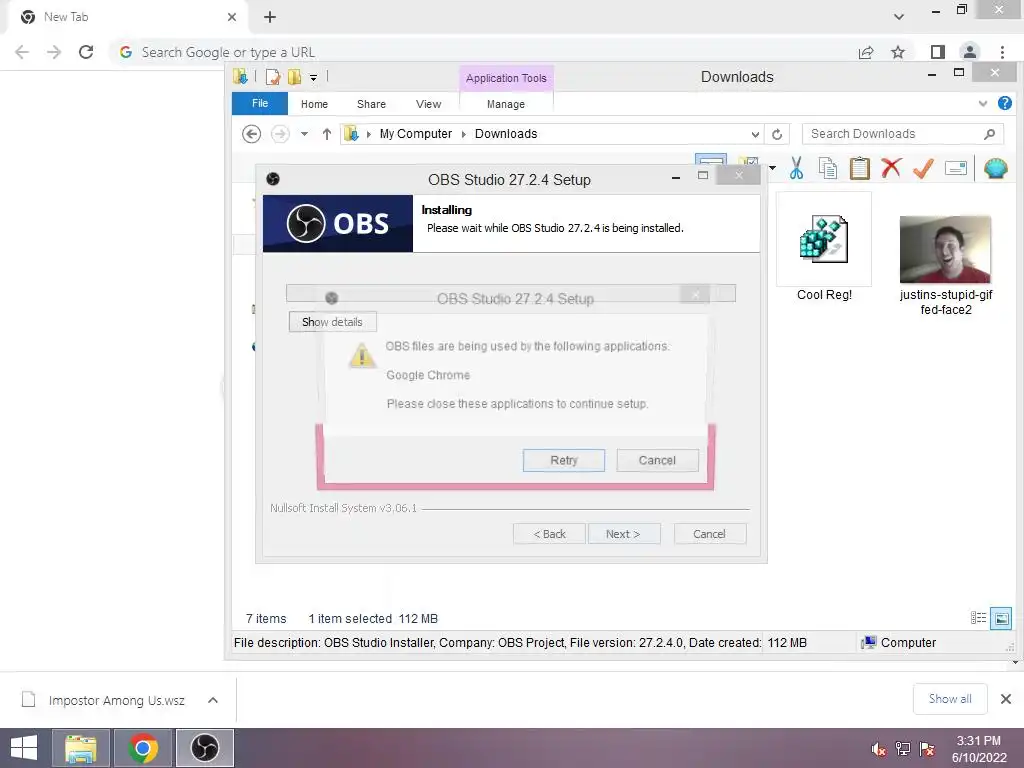This screenshot has height=768, width=1024.
Task: Click the Application Tools contextual tab header
Action: point(506,78)
